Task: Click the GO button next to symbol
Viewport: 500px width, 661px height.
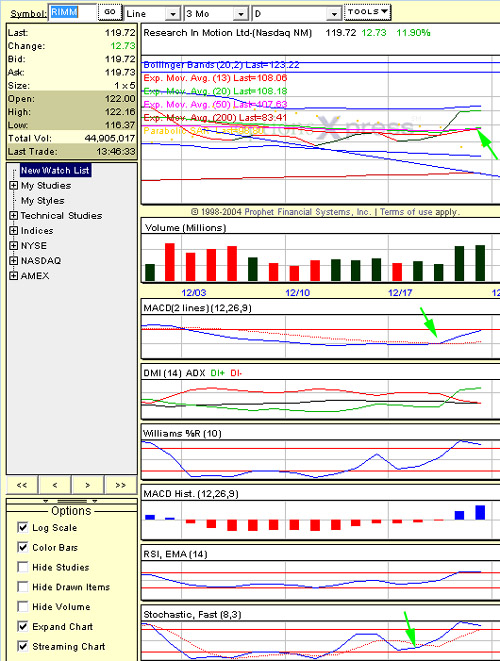Action: (x=110, y=12)
